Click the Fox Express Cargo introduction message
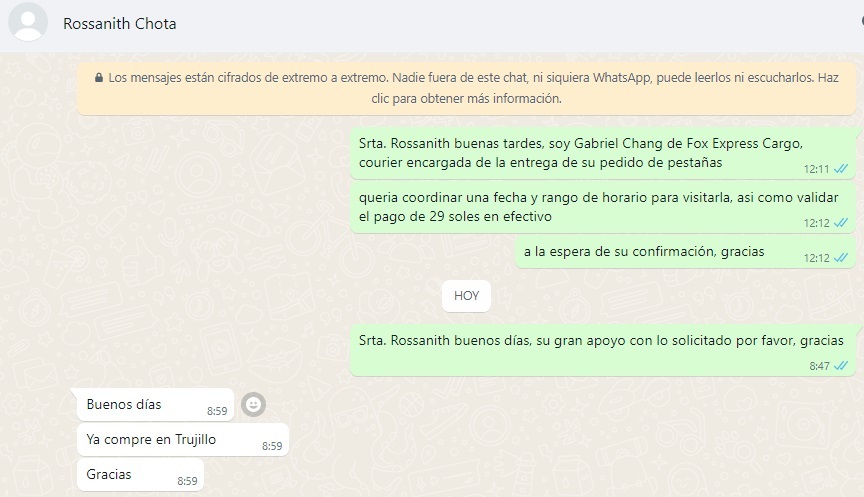864x497 pixels. (x=603, y=153)
